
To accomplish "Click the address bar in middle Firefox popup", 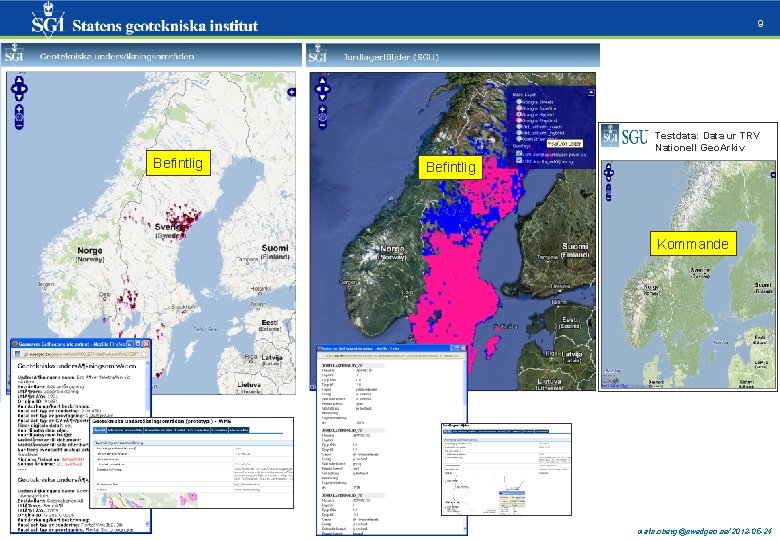I will 391,355.
